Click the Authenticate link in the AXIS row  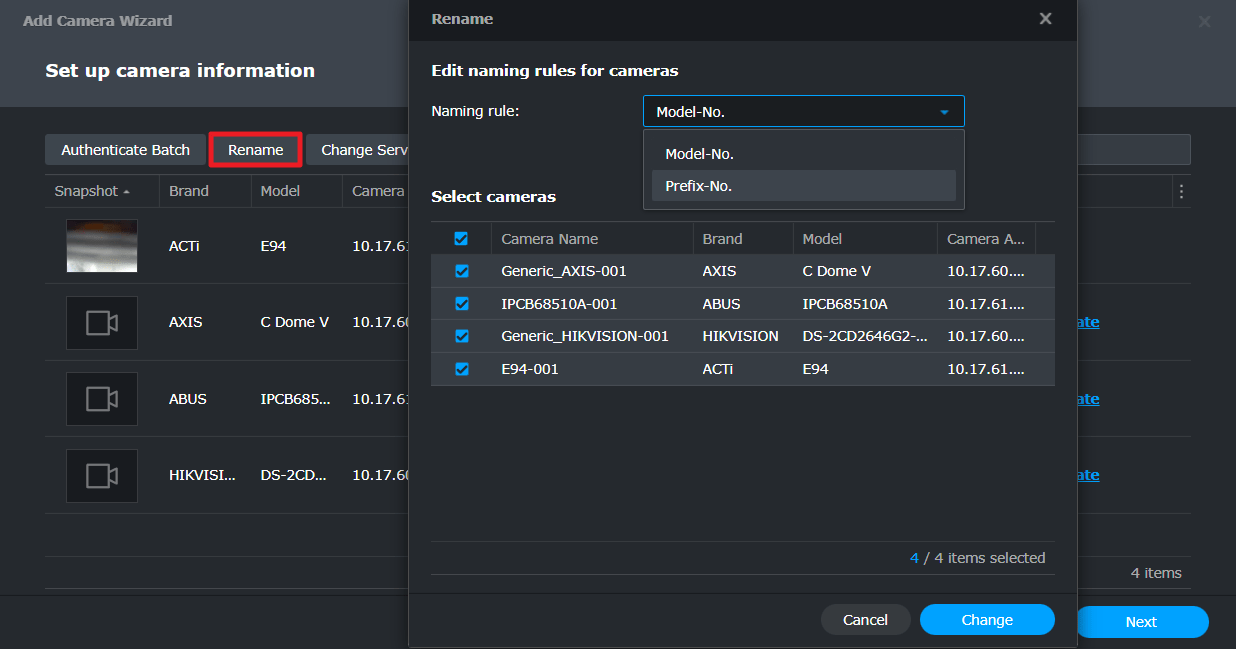point(1087,322)
